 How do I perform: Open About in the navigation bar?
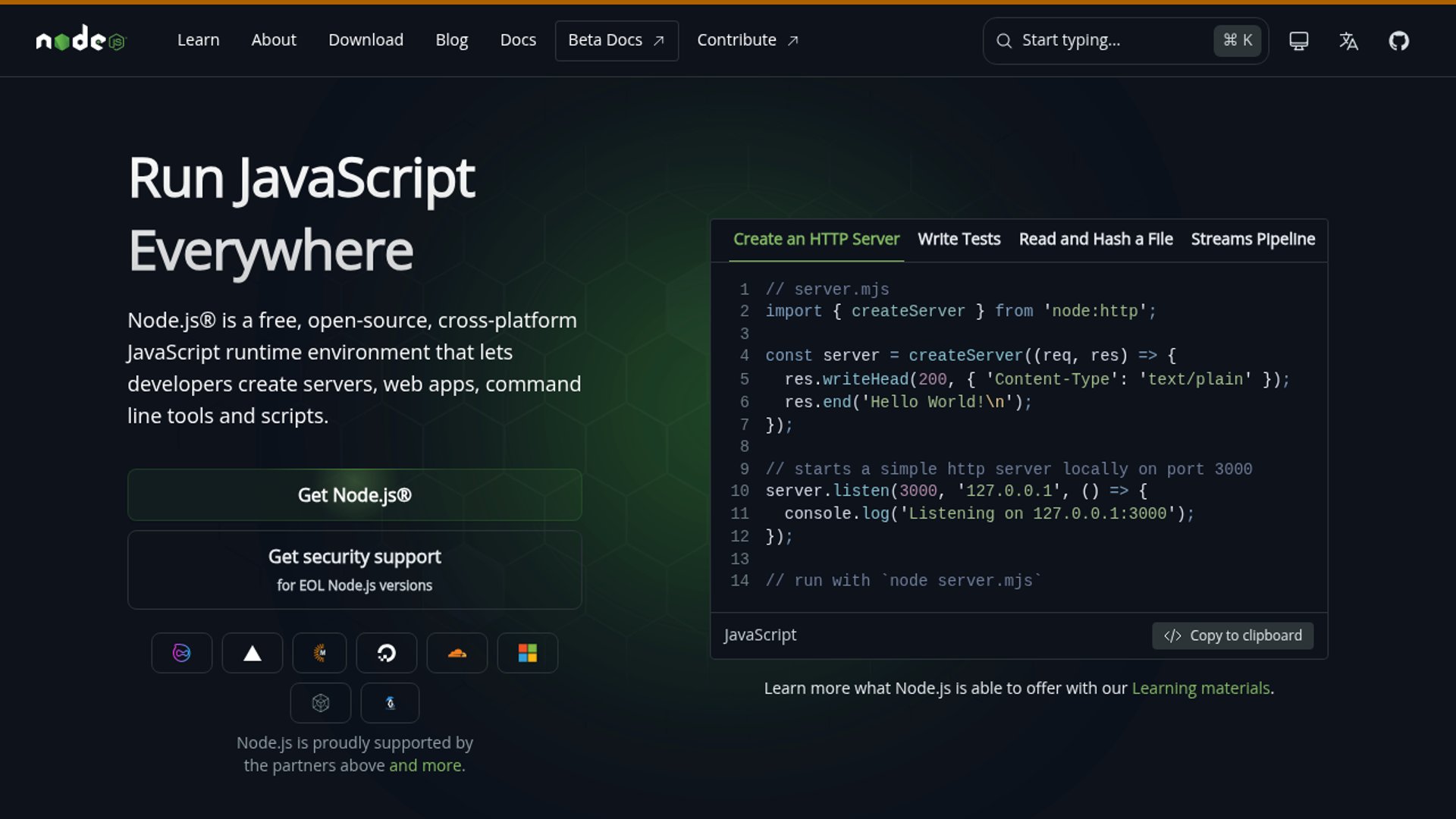coord(274,40)
